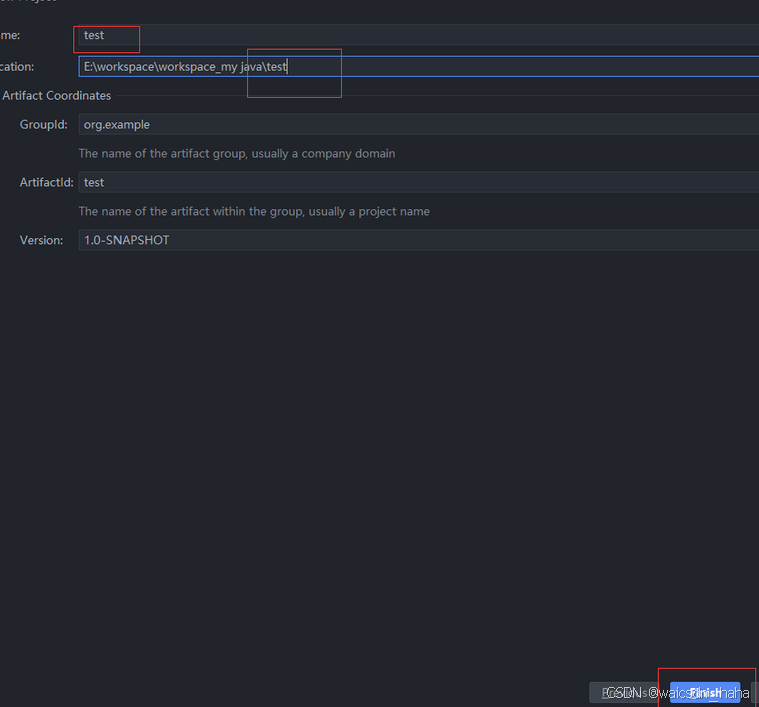
Task: Collapse the Artifact Coordinates section
Action: click(x=56, y=96)
